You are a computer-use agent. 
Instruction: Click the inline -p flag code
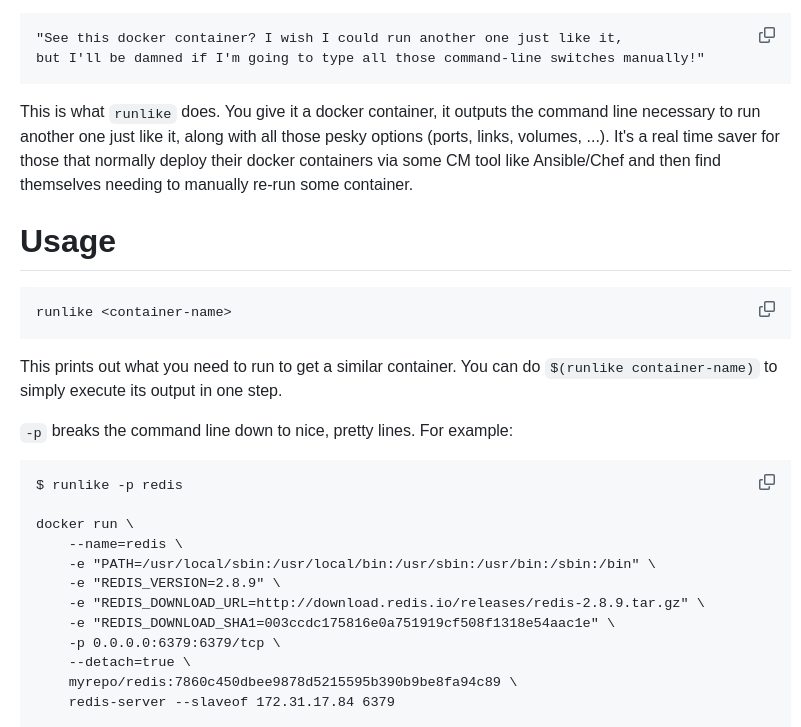(33, 432)
